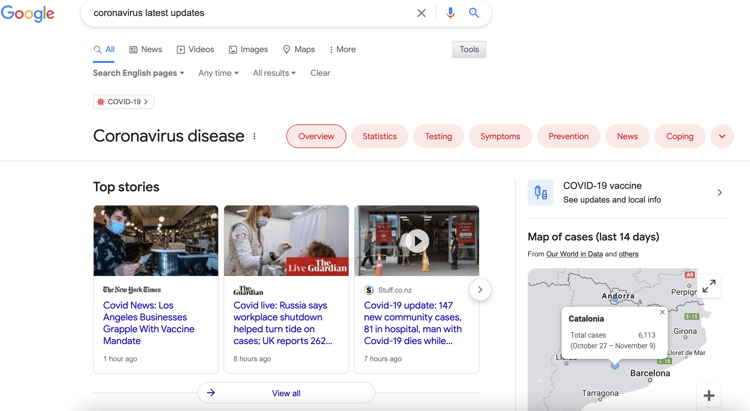Viewport: 750px width, 411px height.
Task: Expand COVID-19 vaccine card chevron
Action: 719,192
